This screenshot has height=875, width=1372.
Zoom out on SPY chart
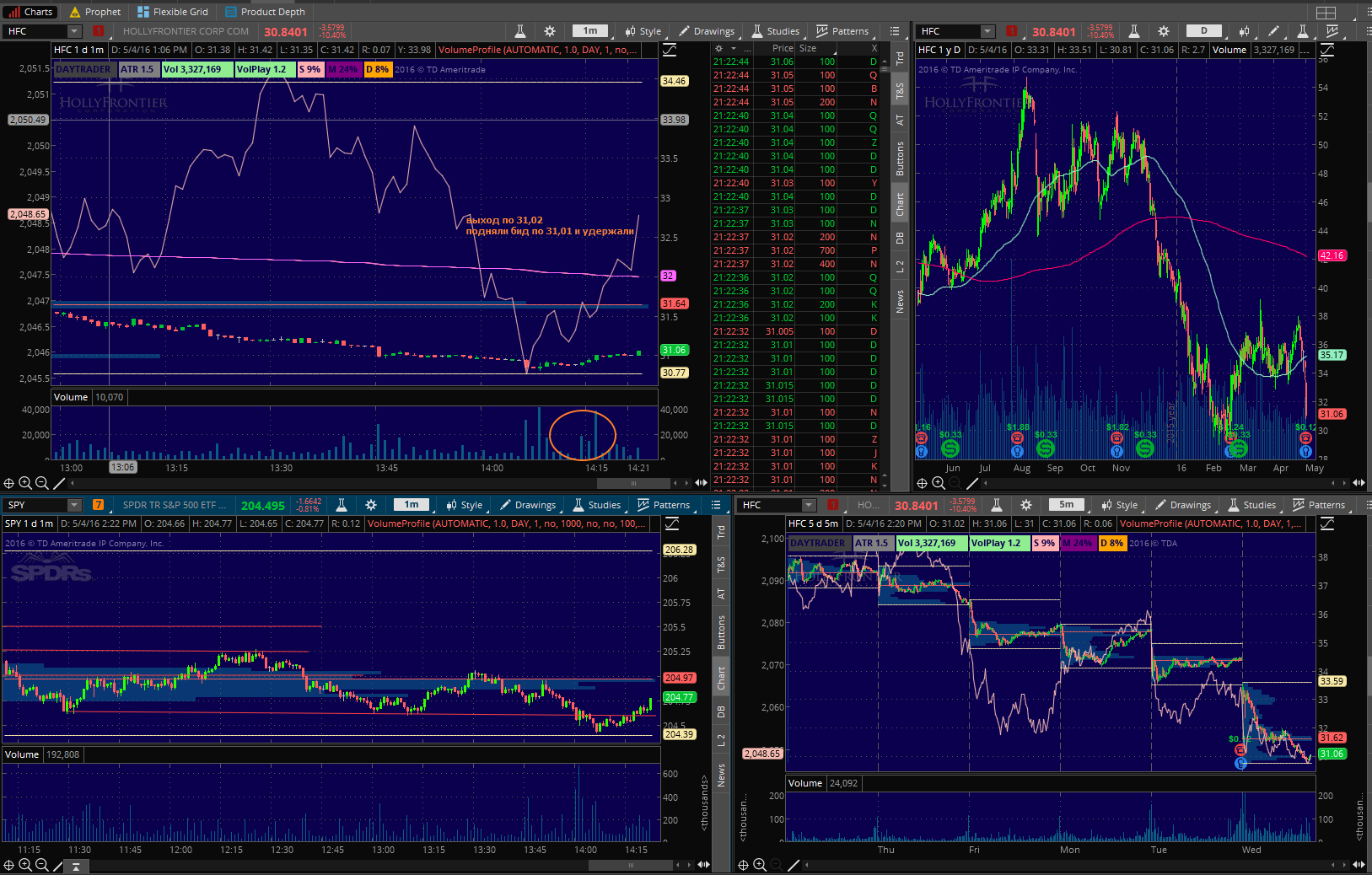(x=42, y=865)
